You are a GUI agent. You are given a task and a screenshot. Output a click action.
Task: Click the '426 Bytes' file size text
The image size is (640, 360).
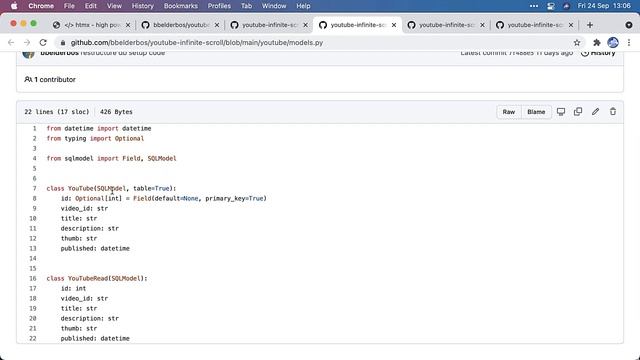(116, 112)
